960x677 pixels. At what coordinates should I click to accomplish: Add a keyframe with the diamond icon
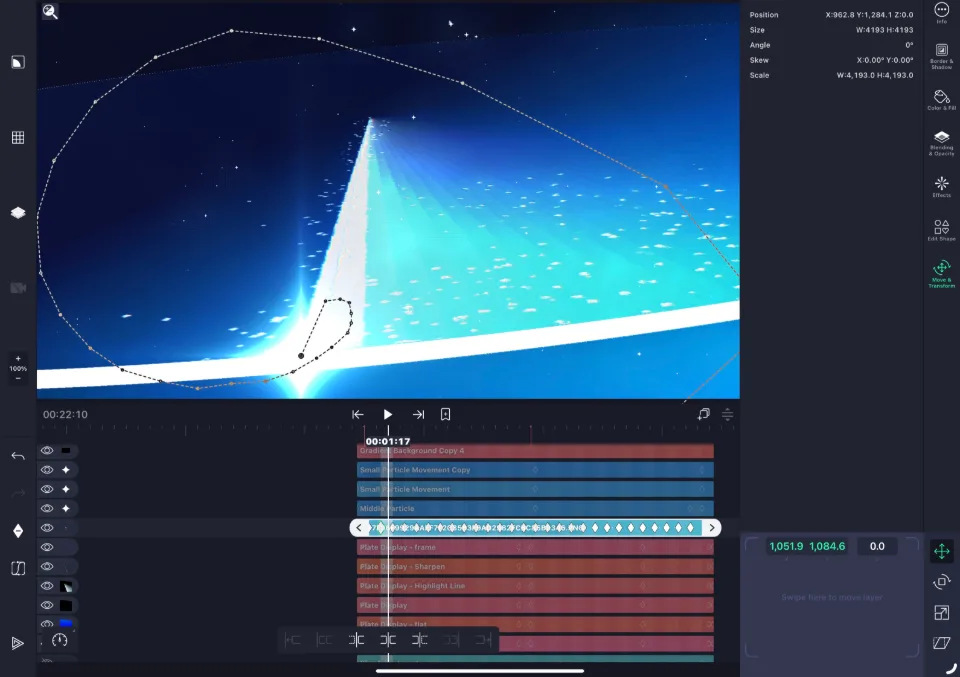18,531
